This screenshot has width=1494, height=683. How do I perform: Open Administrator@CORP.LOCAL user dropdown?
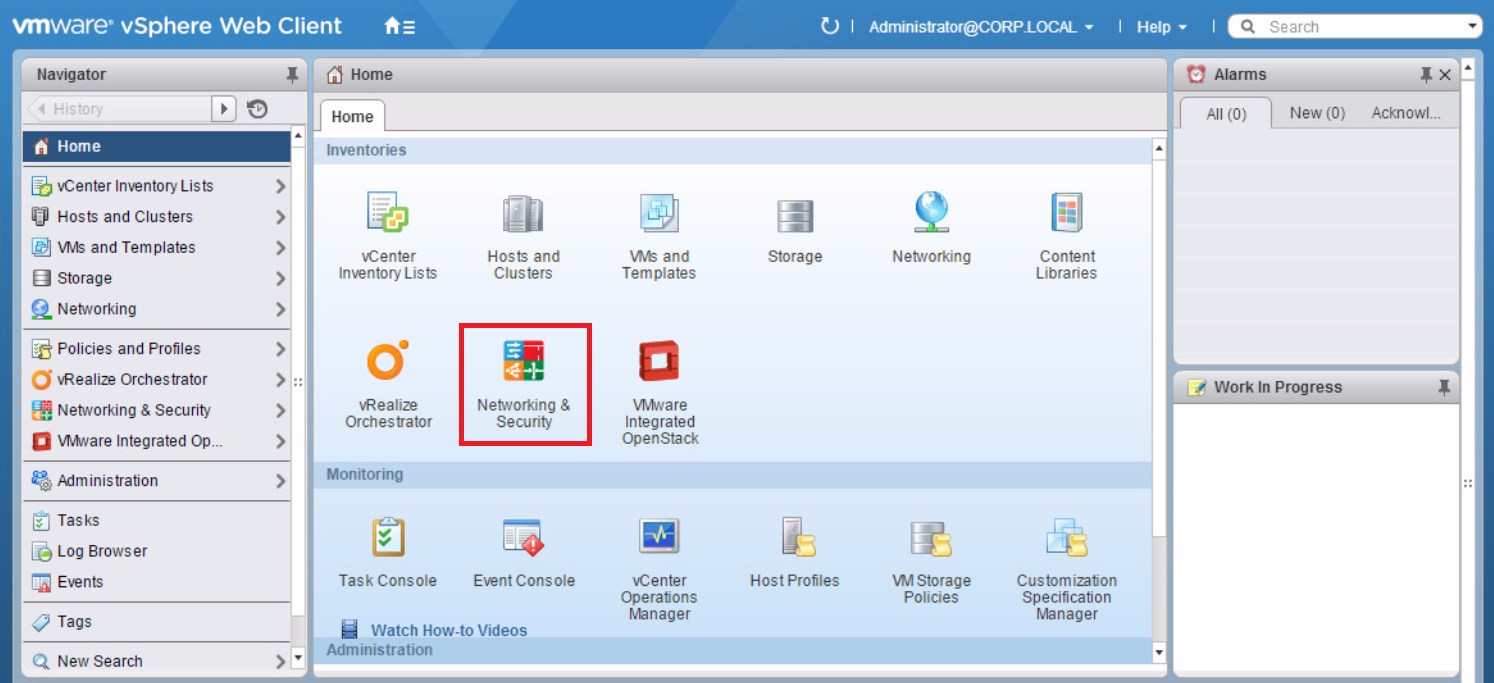coord(981,27)
